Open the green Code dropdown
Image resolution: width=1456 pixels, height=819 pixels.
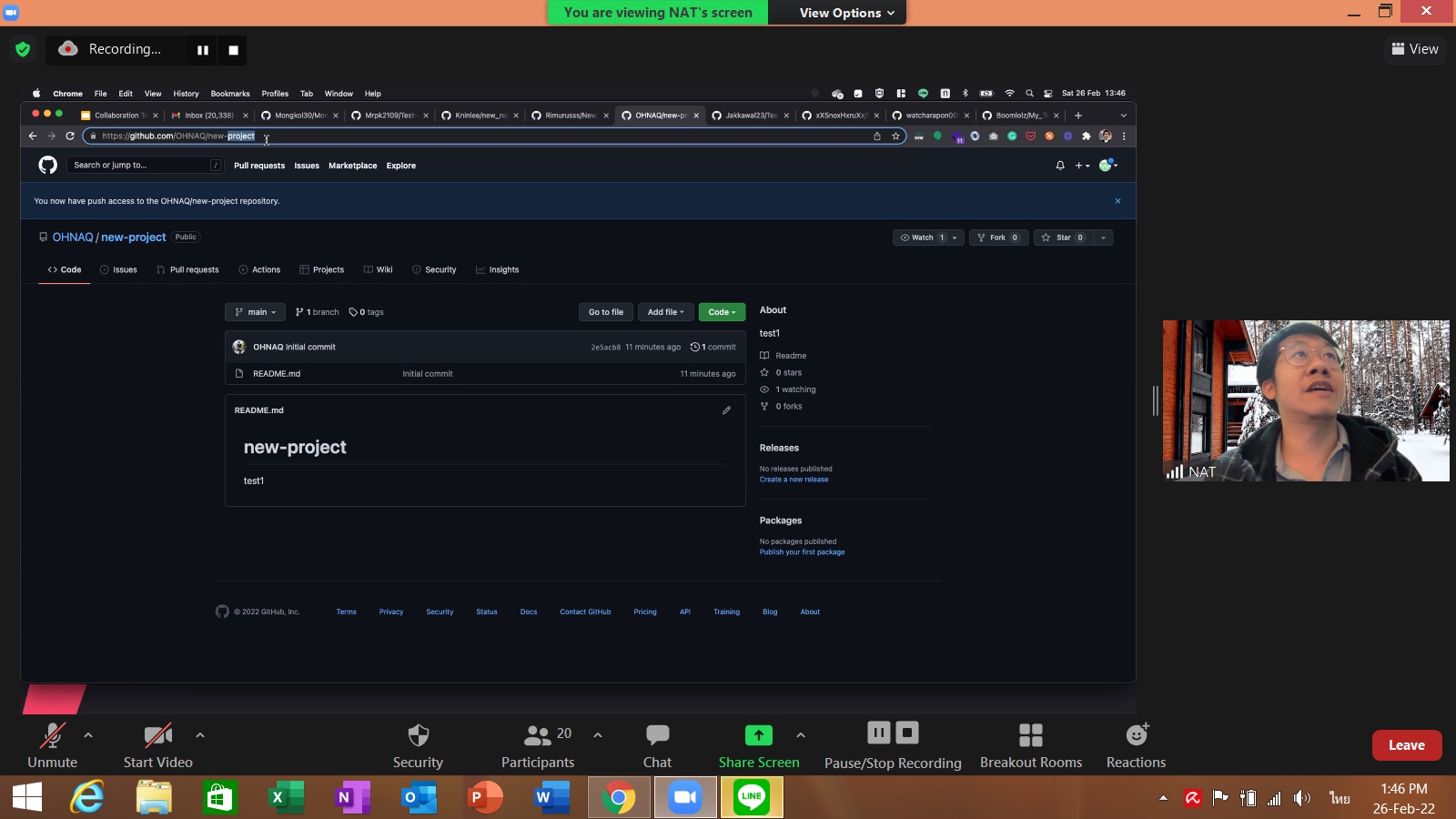[x=723, y=312]
